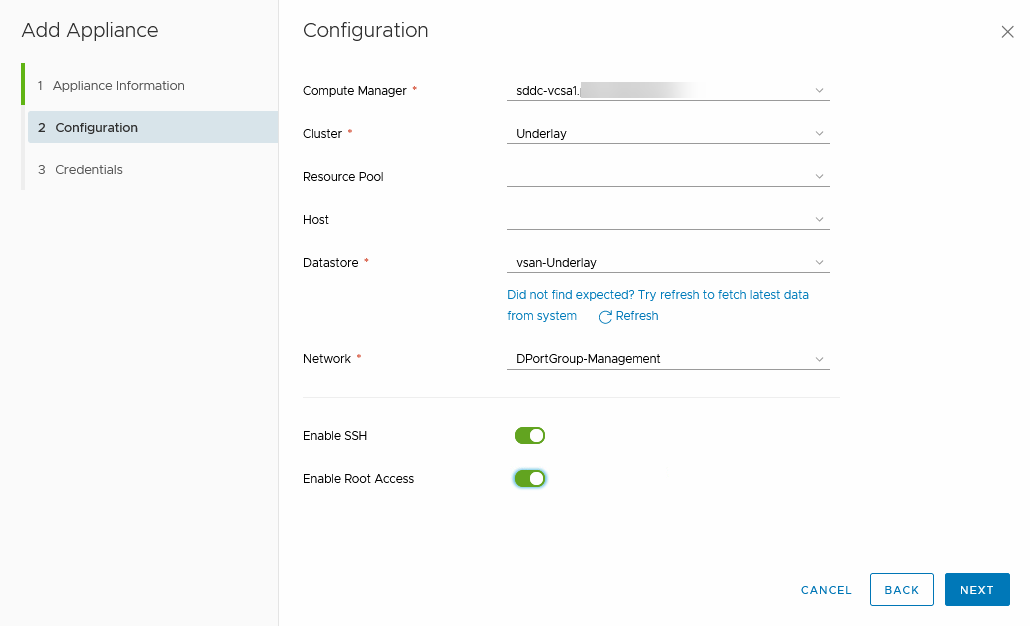Open the Resource Pool dropdown
This screenshot has width=1030, height=626.
(667, 177)
